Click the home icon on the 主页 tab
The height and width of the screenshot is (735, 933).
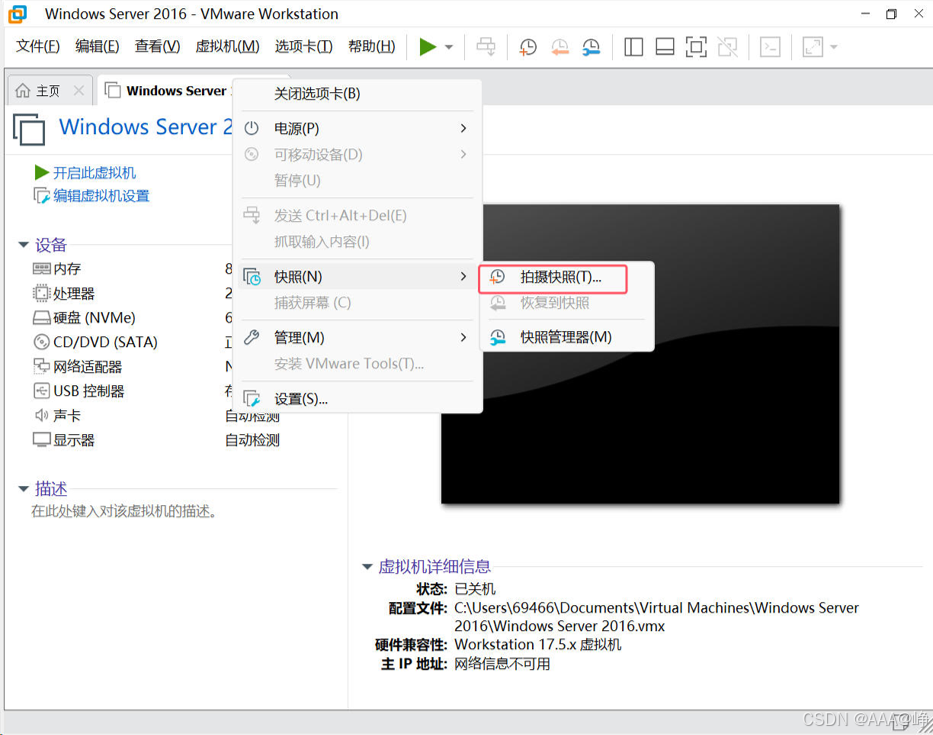(23, 90)
